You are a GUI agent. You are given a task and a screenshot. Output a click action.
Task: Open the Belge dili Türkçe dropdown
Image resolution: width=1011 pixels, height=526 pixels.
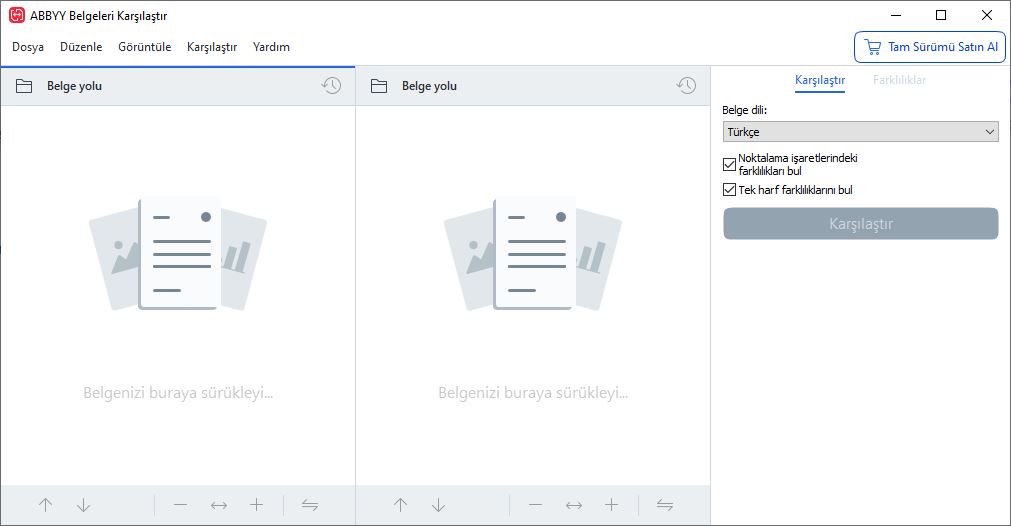click(861, 132)
